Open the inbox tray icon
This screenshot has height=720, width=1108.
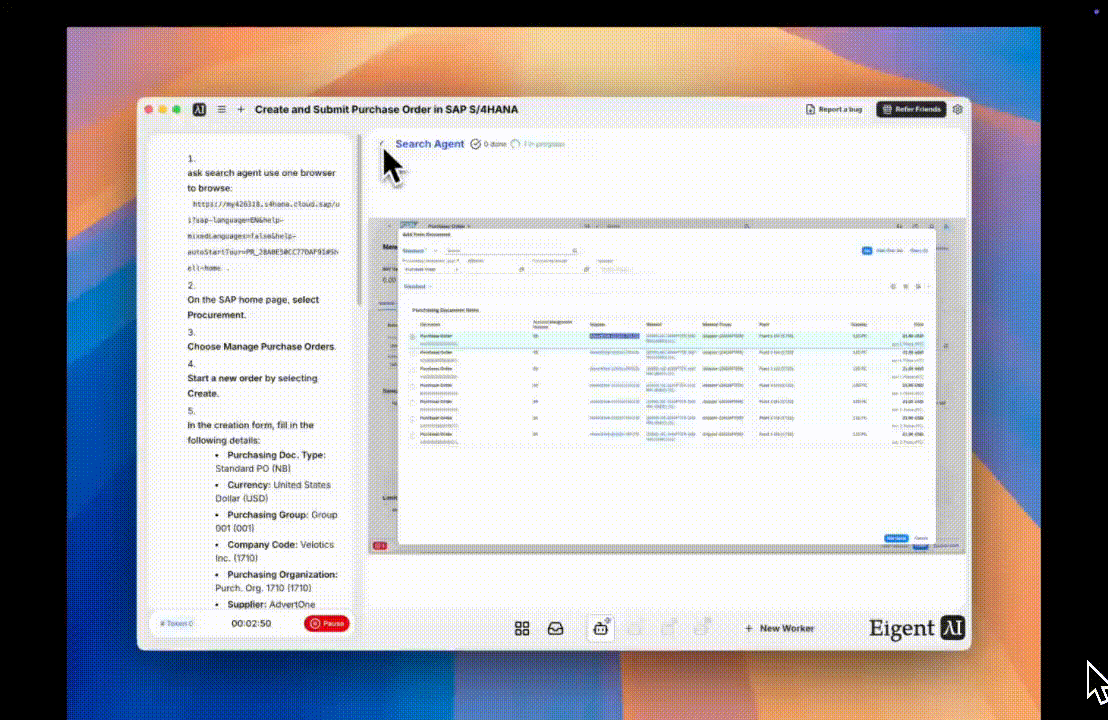click(555, 628)
